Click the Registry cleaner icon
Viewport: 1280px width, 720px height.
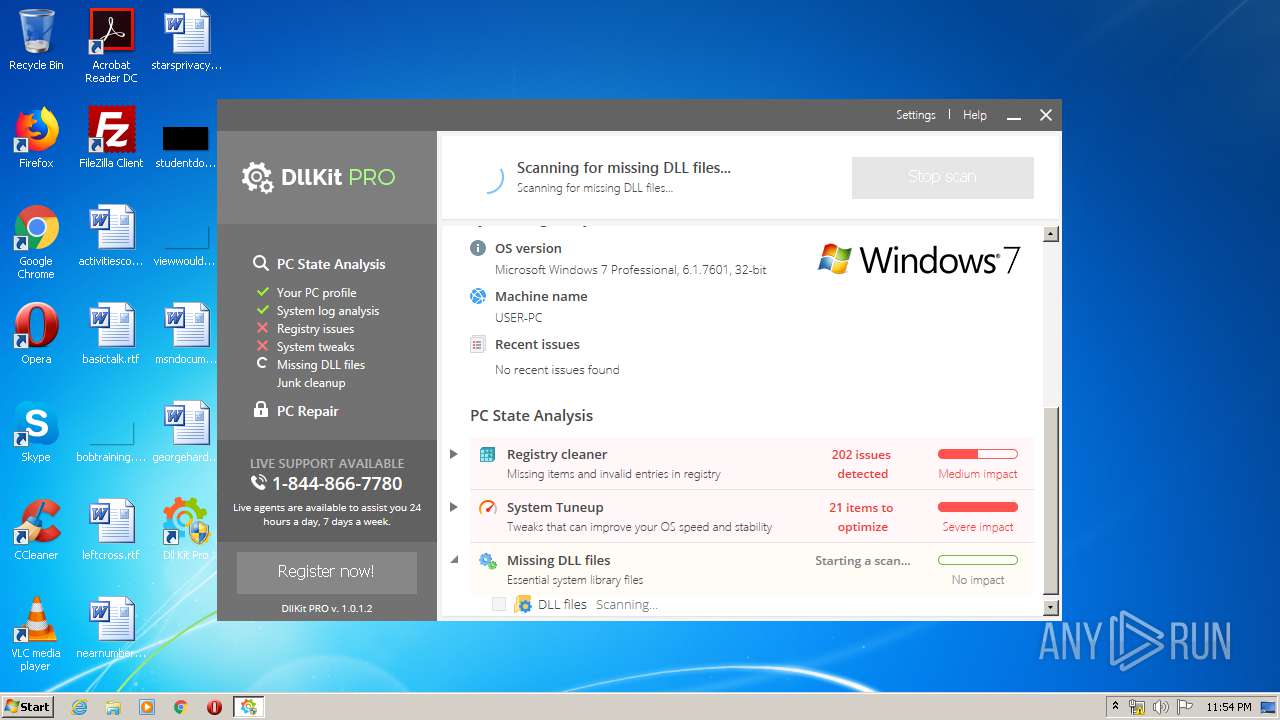(487, 454)
